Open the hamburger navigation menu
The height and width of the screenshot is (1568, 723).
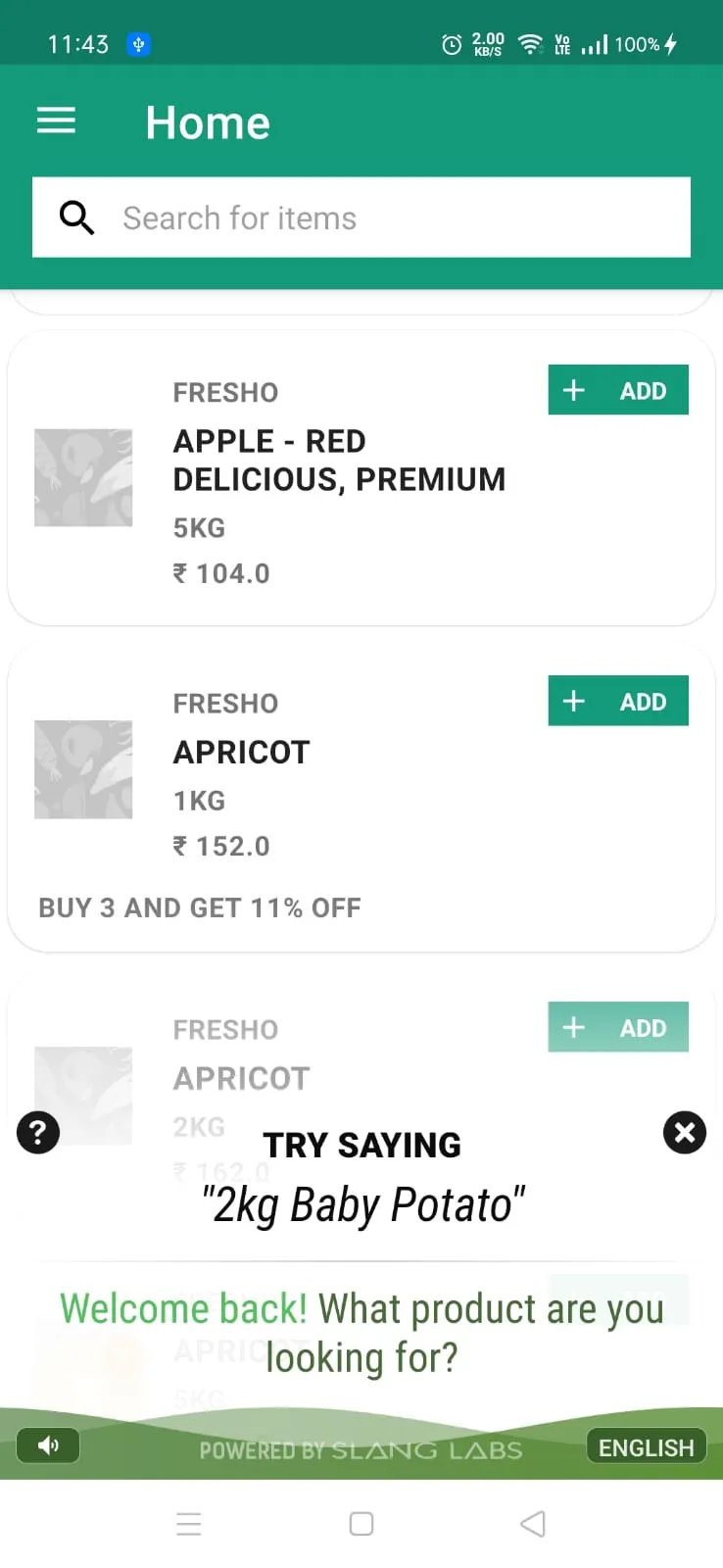(x=56, y=122)
